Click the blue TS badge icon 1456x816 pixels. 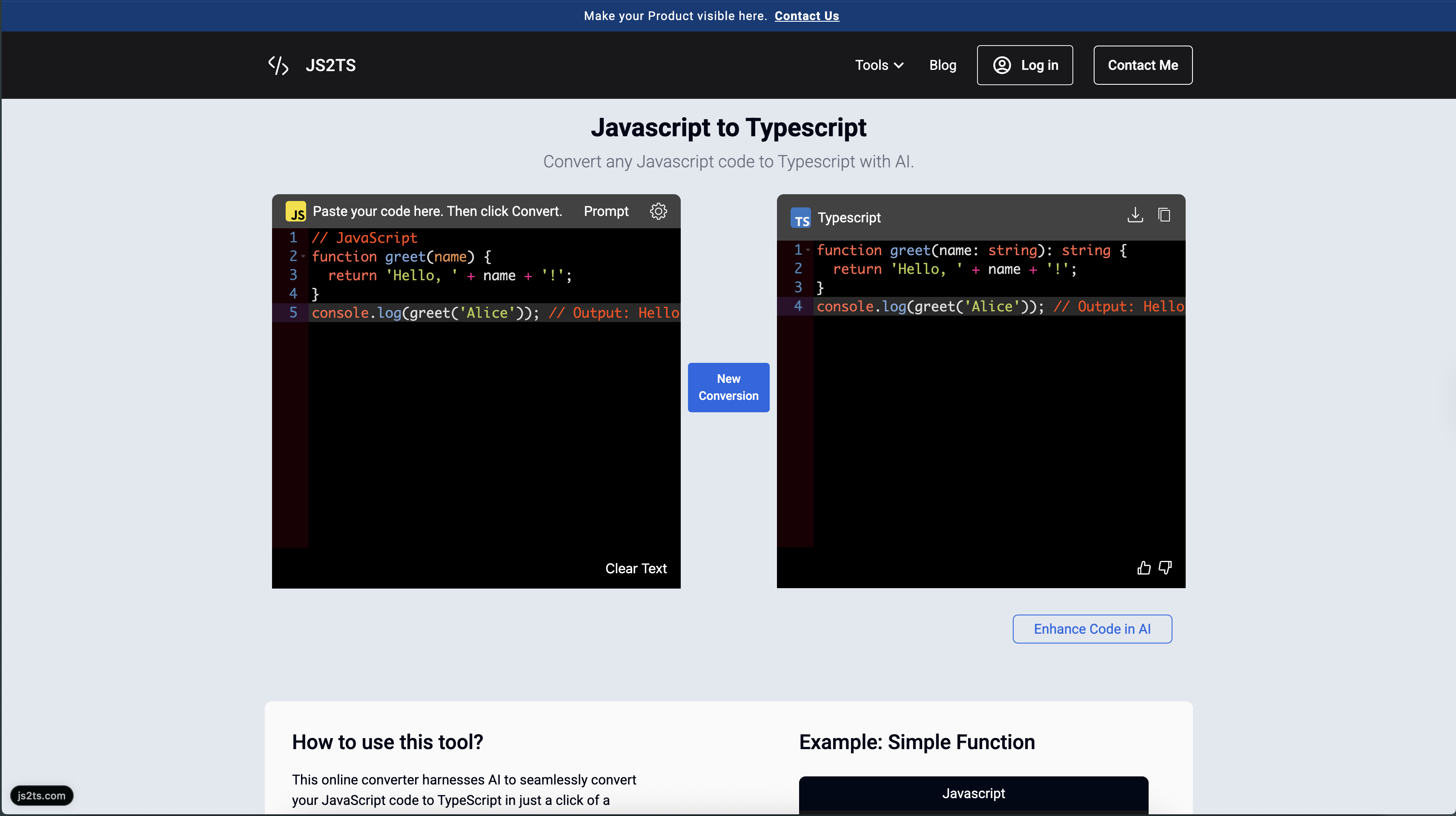coord(800,218)
